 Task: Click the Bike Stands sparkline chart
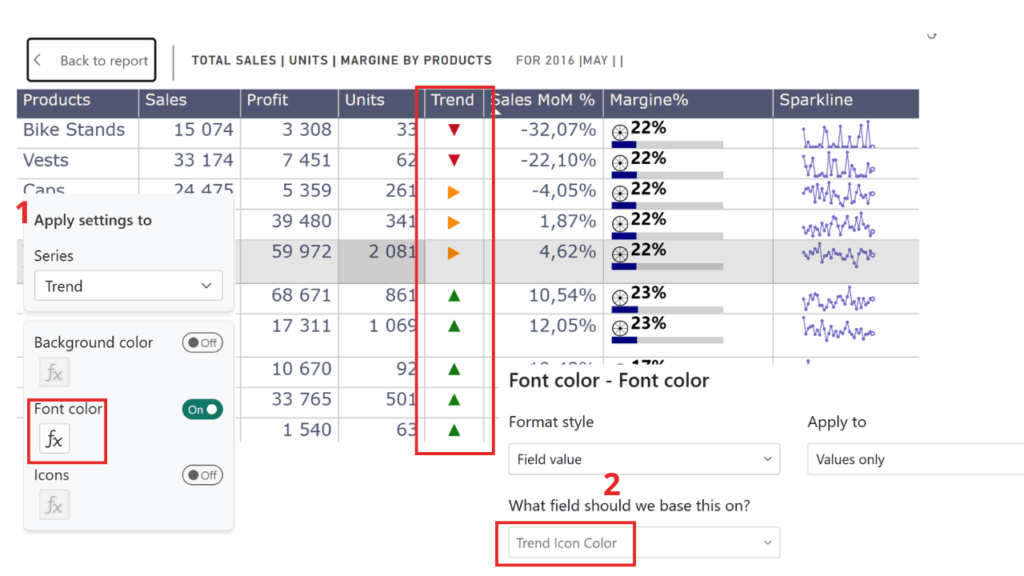(840, 135)
